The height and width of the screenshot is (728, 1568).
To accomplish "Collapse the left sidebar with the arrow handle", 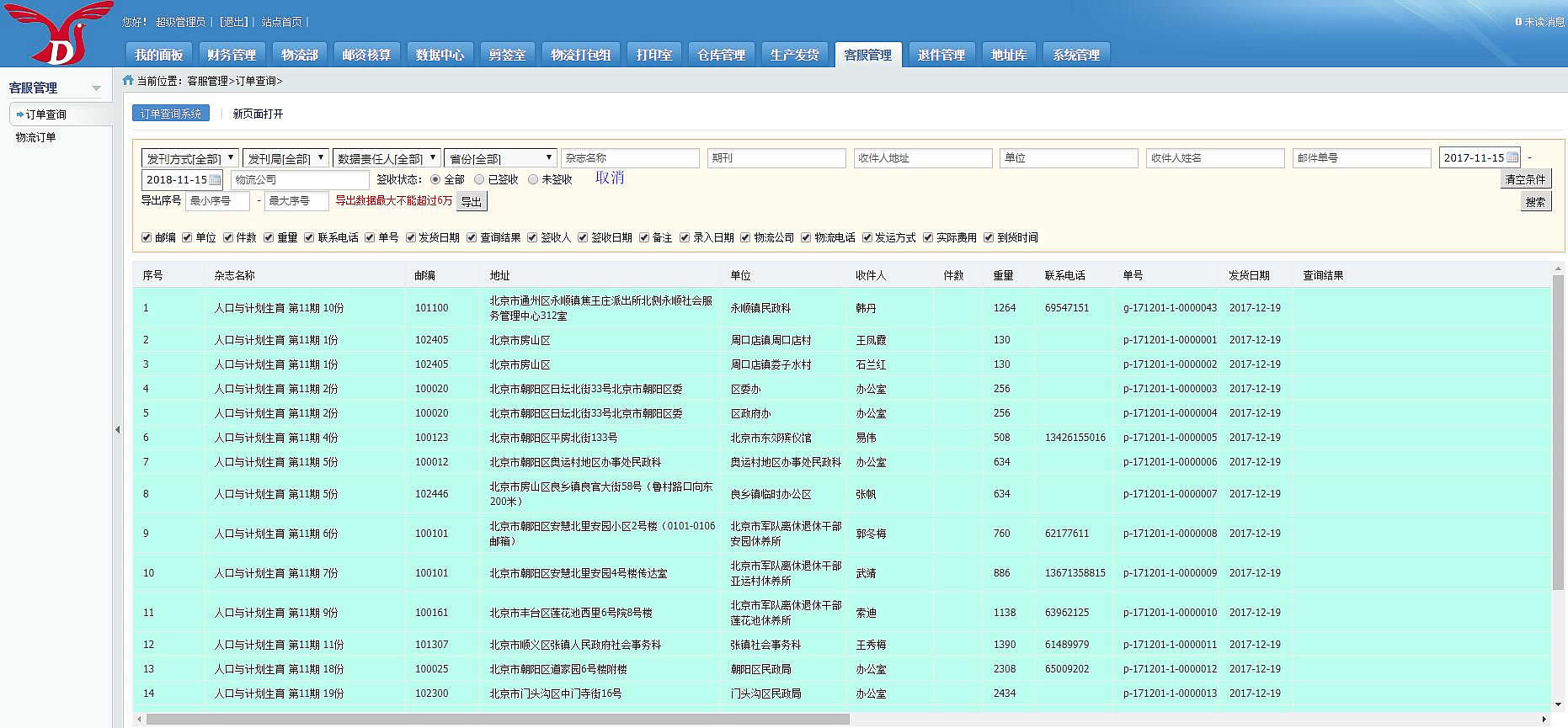I will click(x=117, y=429).
